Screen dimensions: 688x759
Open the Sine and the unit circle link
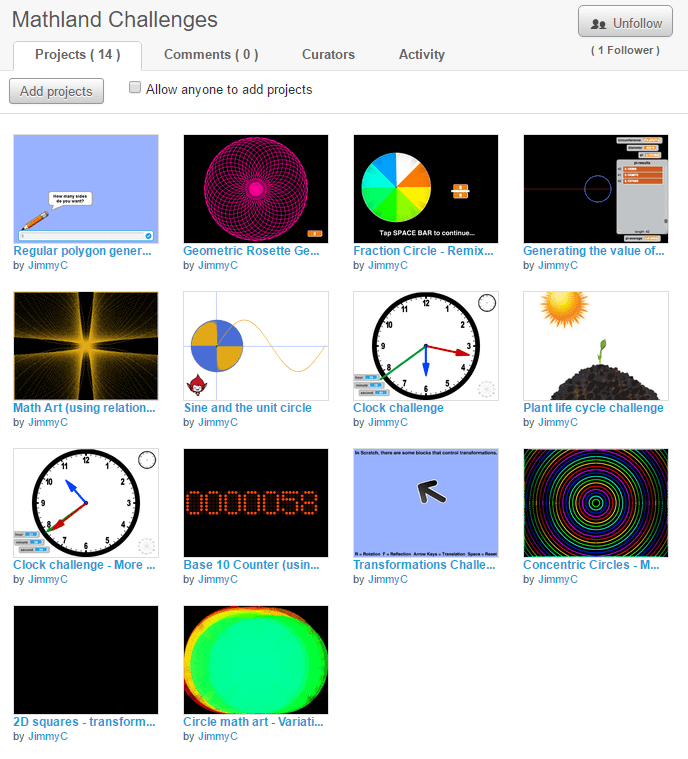(x=247, y=408)
